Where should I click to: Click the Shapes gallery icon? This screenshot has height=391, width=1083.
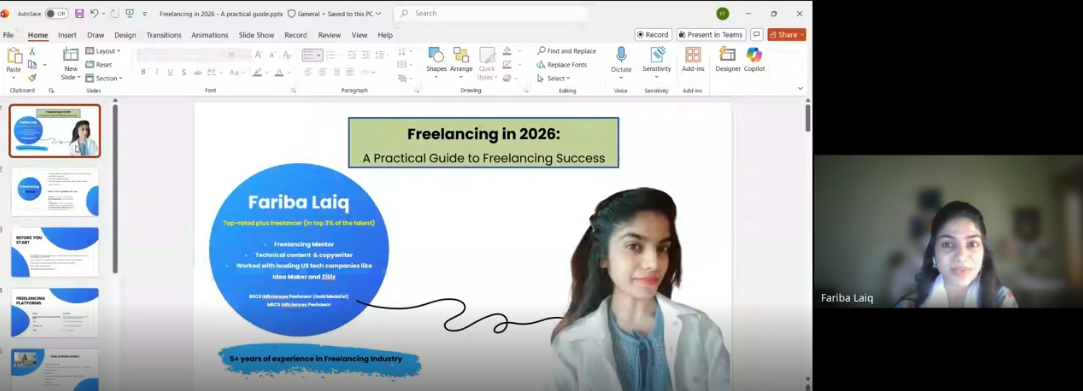436,55
